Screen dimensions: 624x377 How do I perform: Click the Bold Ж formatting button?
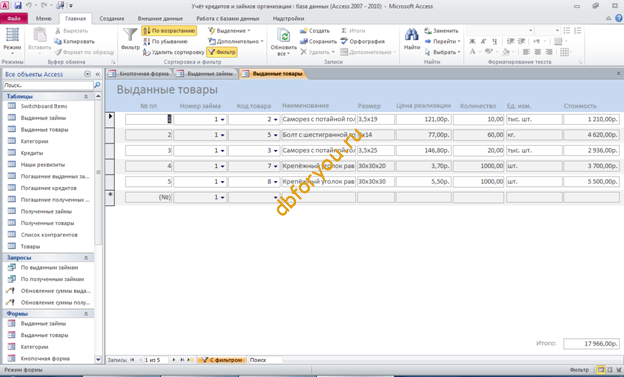pyautogui.click(x=472, y=41)
